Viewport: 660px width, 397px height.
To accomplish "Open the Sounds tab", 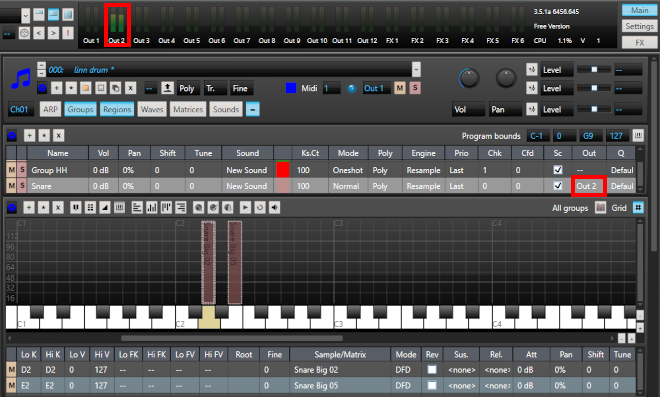I will (x=226, y=109).
